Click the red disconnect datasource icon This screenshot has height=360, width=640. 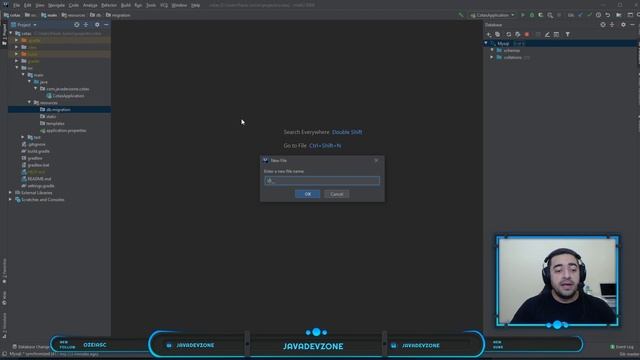pyautogui.click(x=527, y=35)
